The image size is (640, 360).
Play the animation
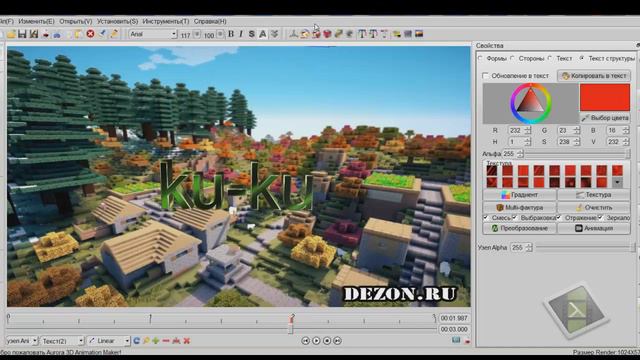[x=316, y=340]
